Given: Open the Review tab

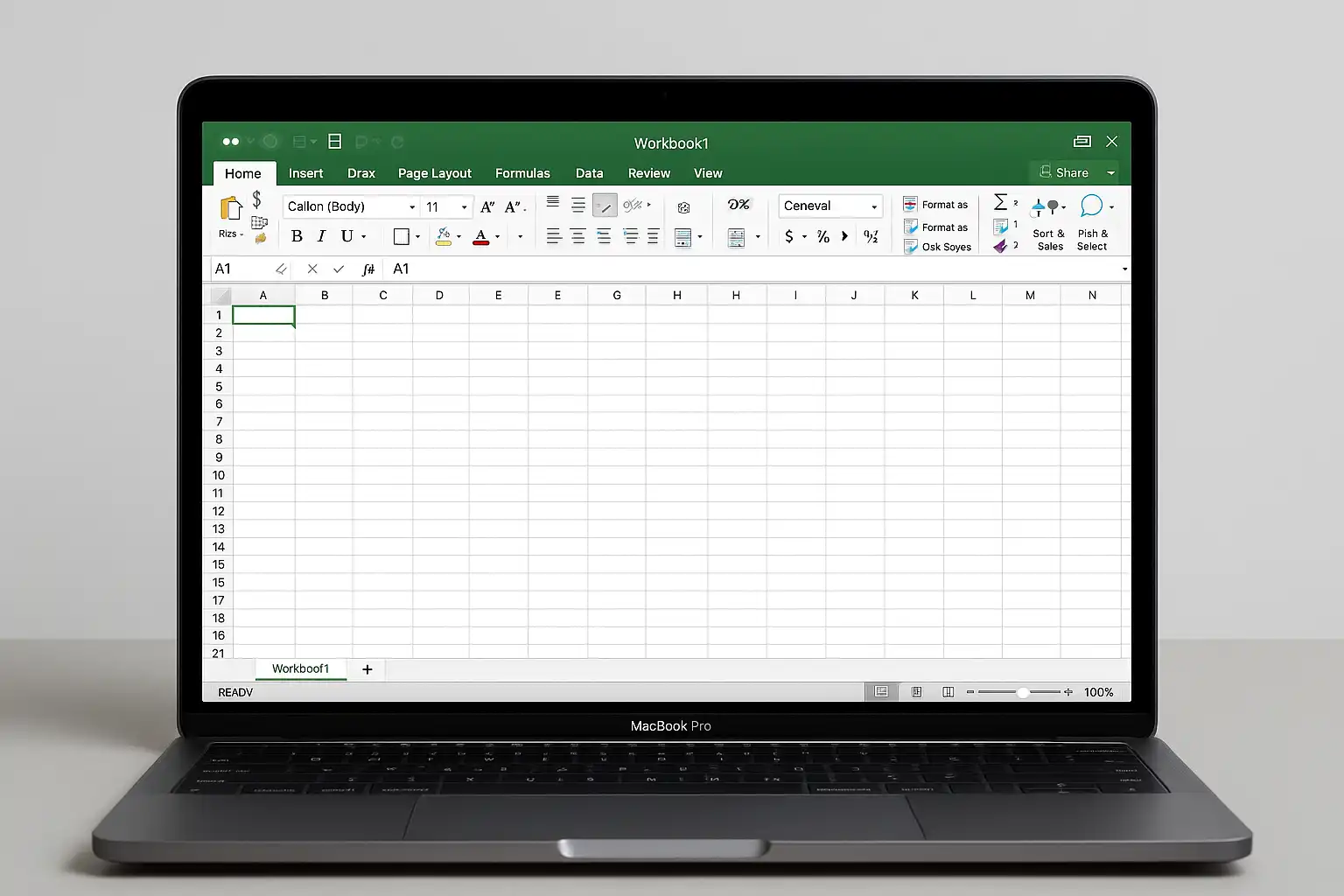Looking at the screenshot, I should click(x=648, y=173).
